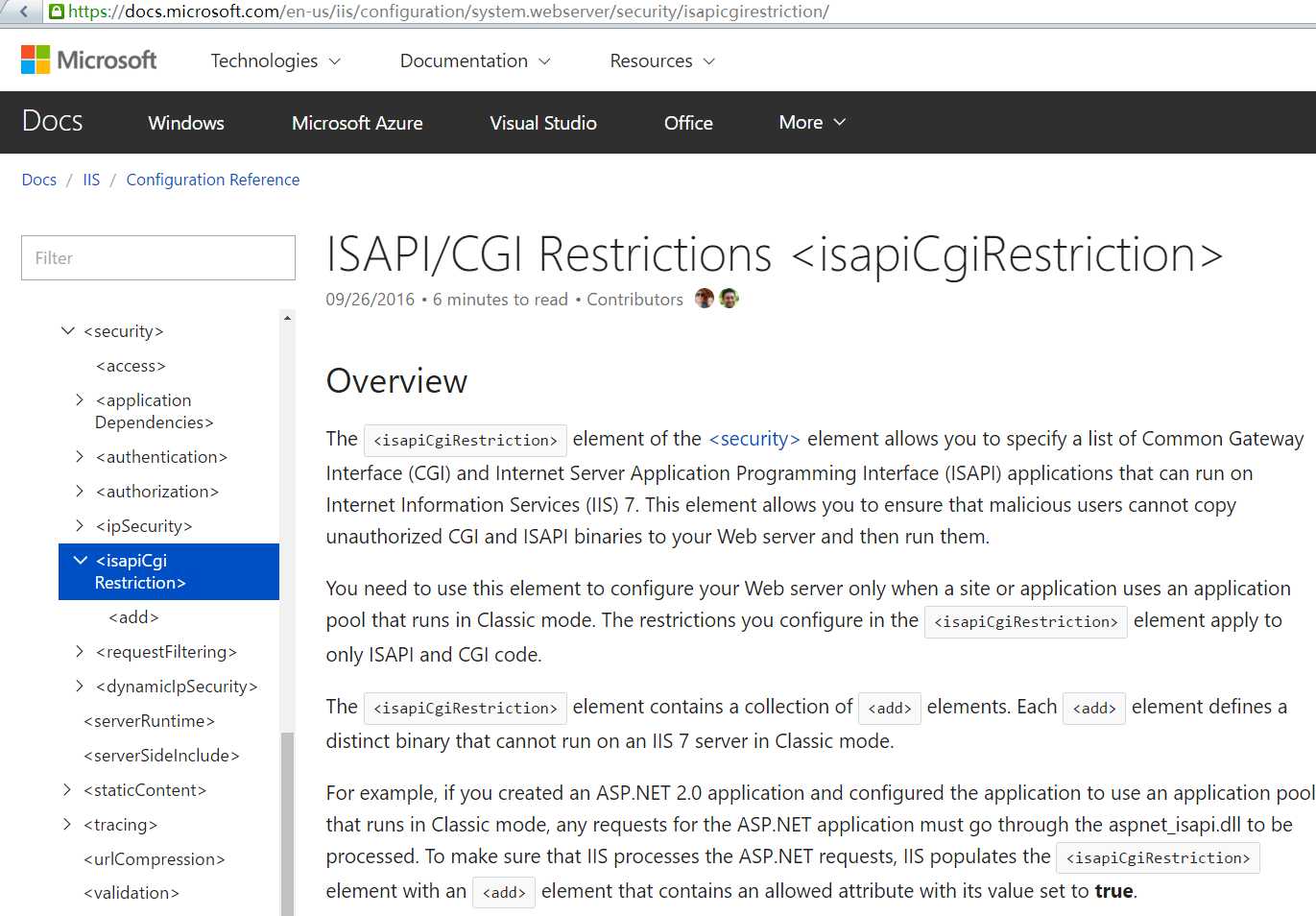Open the Office docs tab
Screen dimensions: 1316x916
click(688, 123)
